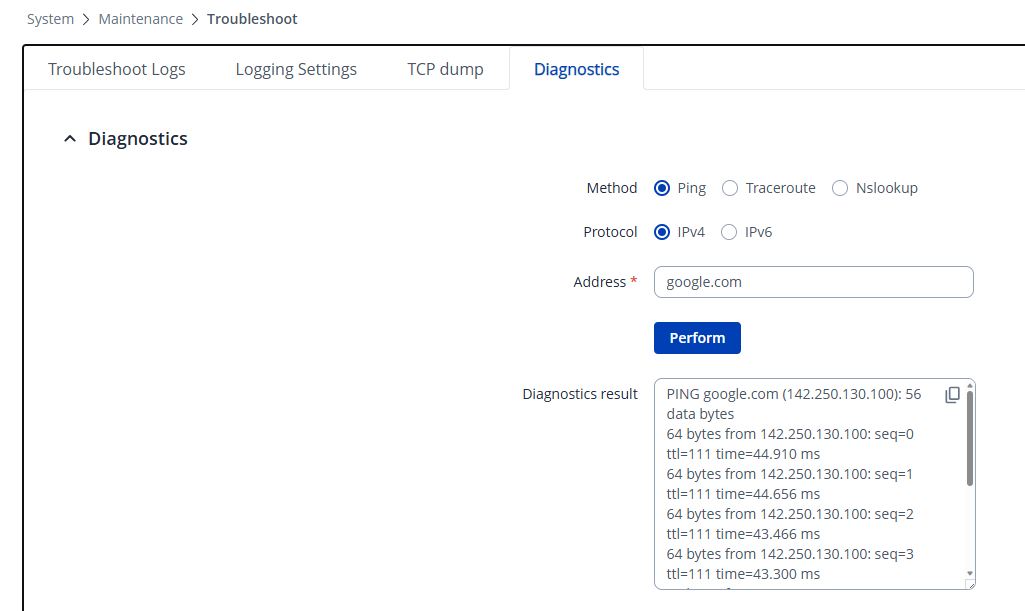Click the Troubleshoot breadcrumb item

(x=252, y=19)
